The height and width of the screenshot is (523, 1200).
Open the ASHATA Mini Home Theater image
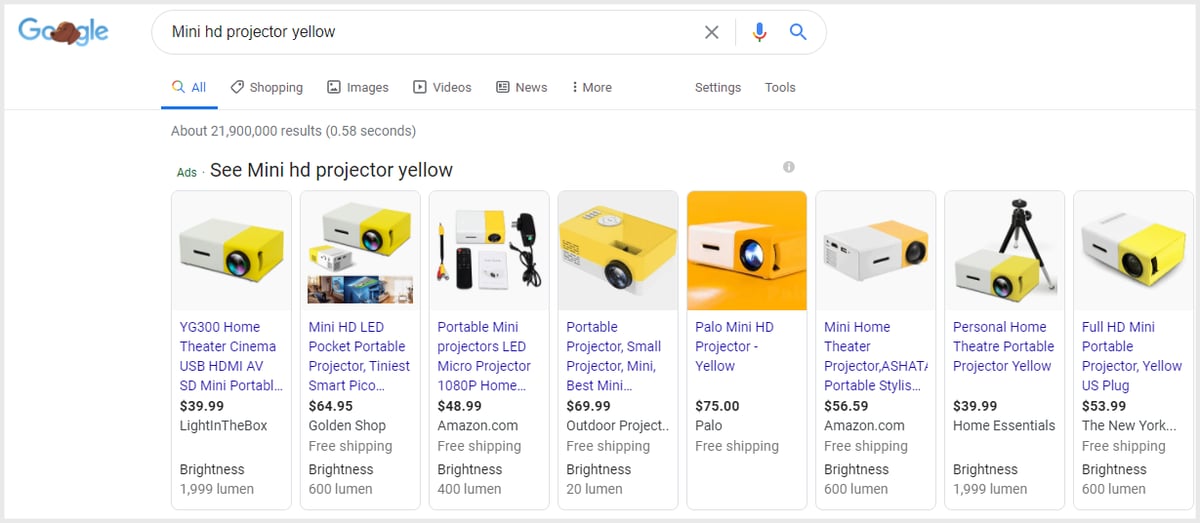click(x=876, y=251)
